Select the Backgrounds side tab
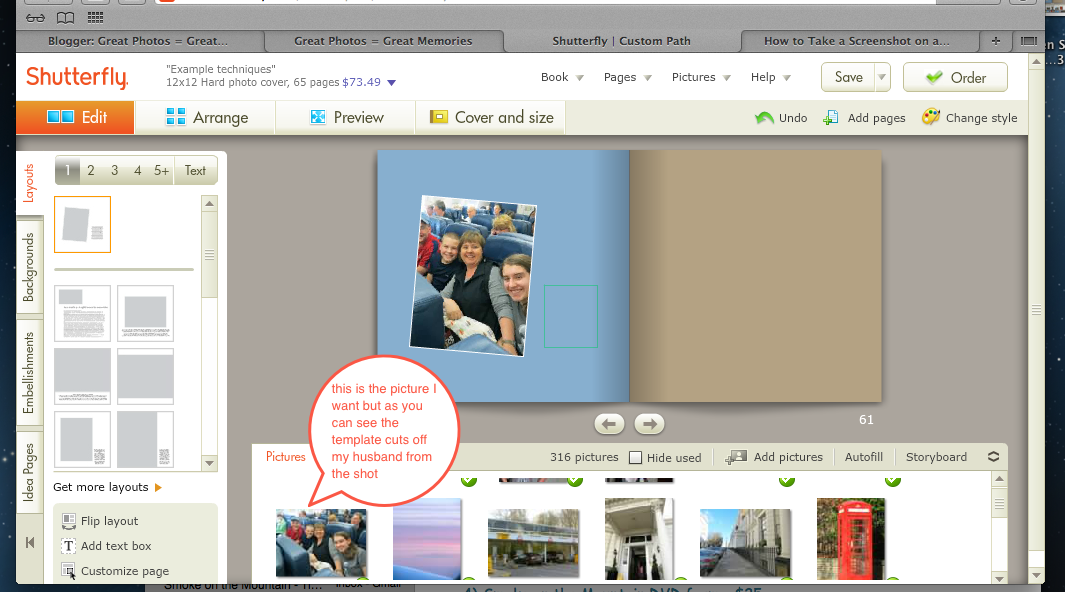This screenshot has width=1065, height=592. tap(29, 267)
